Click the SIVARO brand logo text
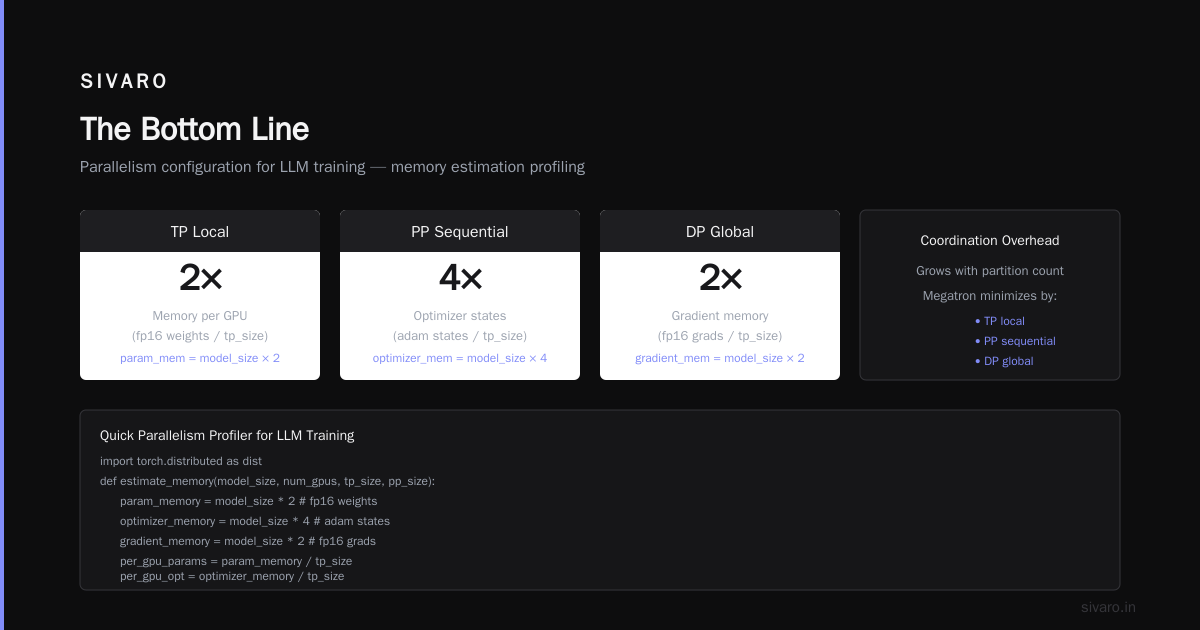Viewport: 1200px width, 630px height. click(x=124, y=82)
